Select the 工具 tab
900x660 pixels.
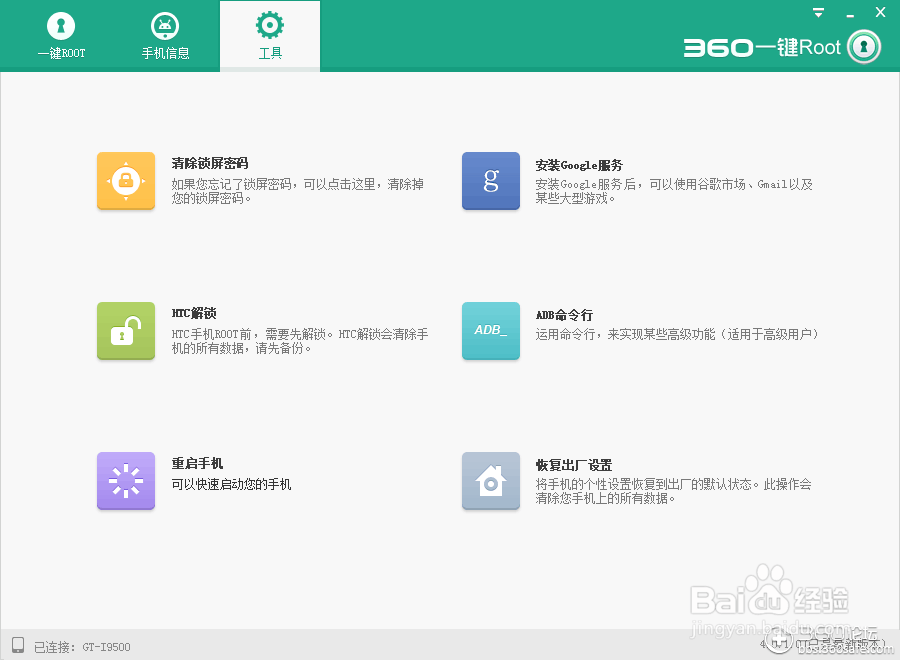[x=270, y=36]
